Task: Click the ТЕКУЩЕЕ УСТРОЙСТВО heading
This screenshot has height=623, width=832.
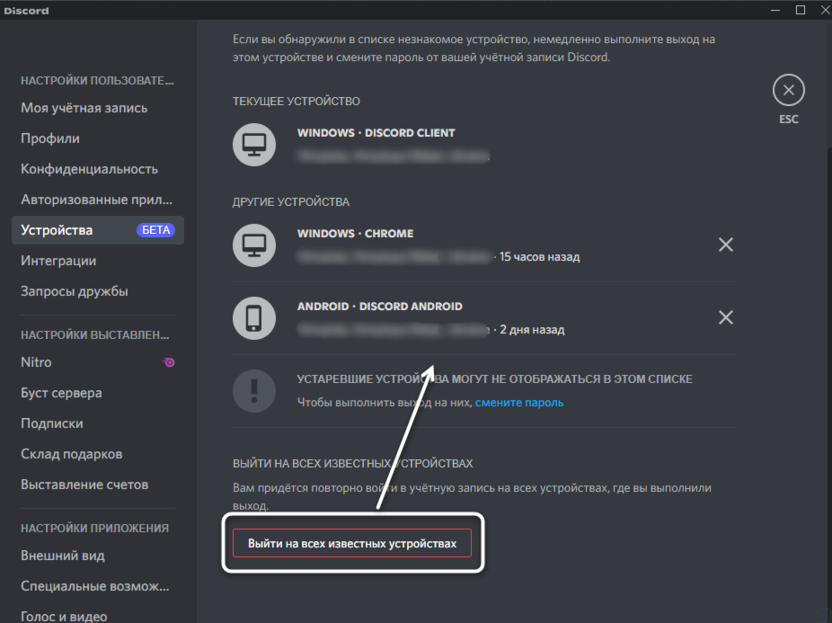Action: (x=296, y=101)
